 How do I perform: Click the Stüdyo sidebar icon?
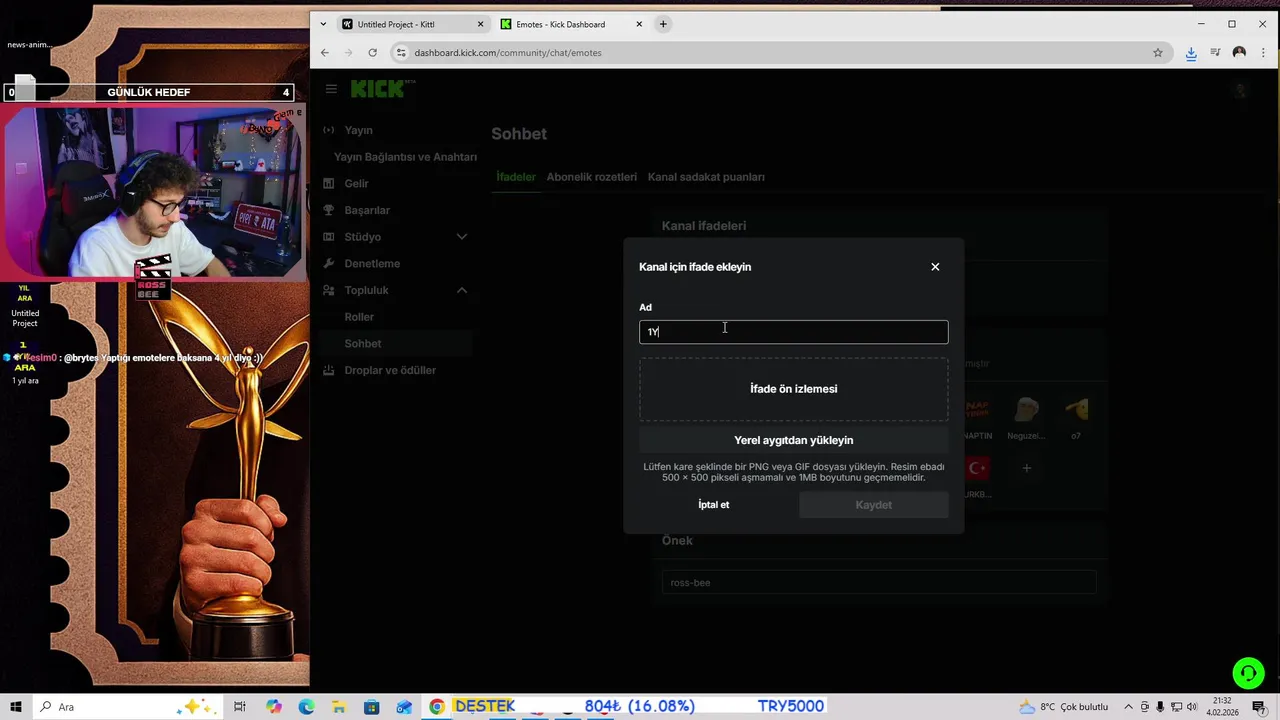[x=329, y=237]
